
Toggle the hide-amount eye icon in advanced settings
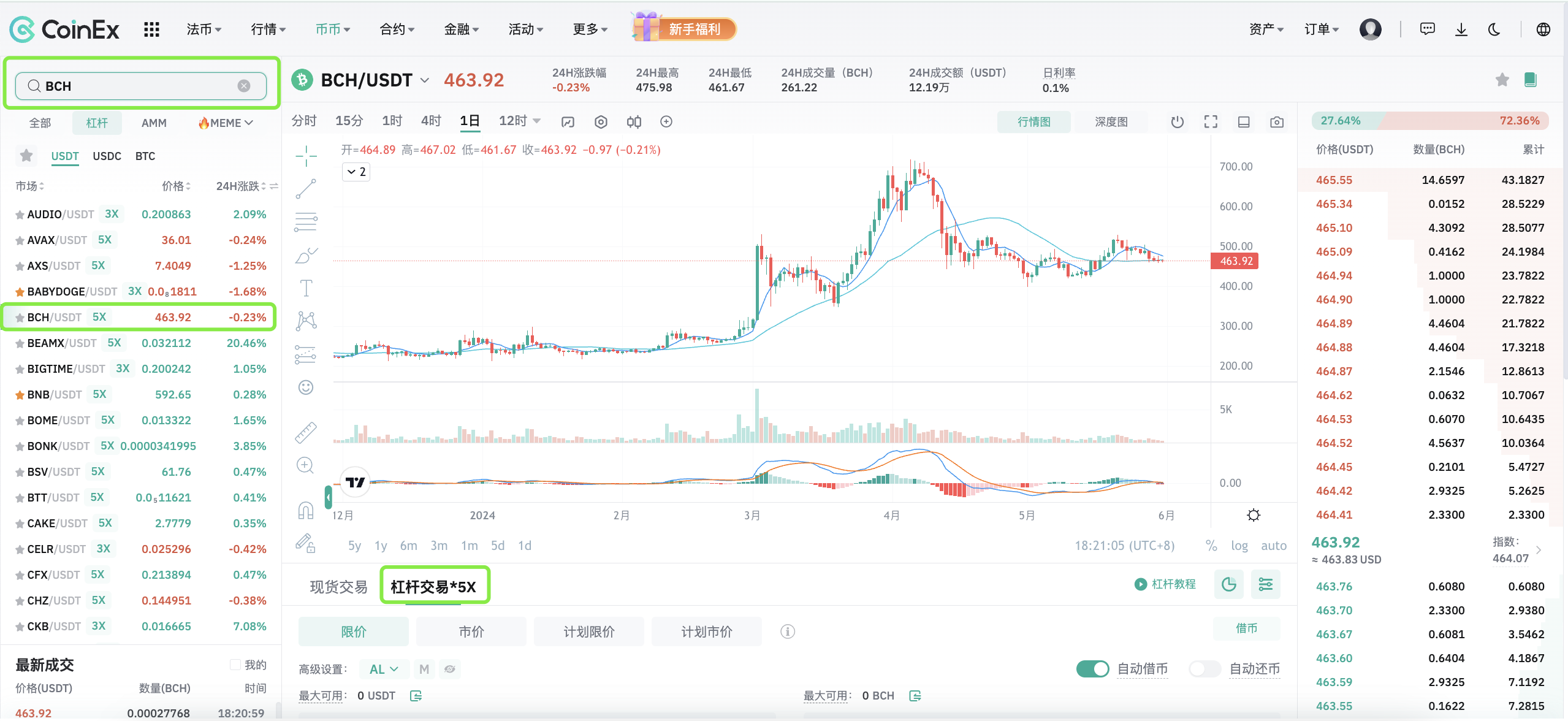tap(449, 669)
